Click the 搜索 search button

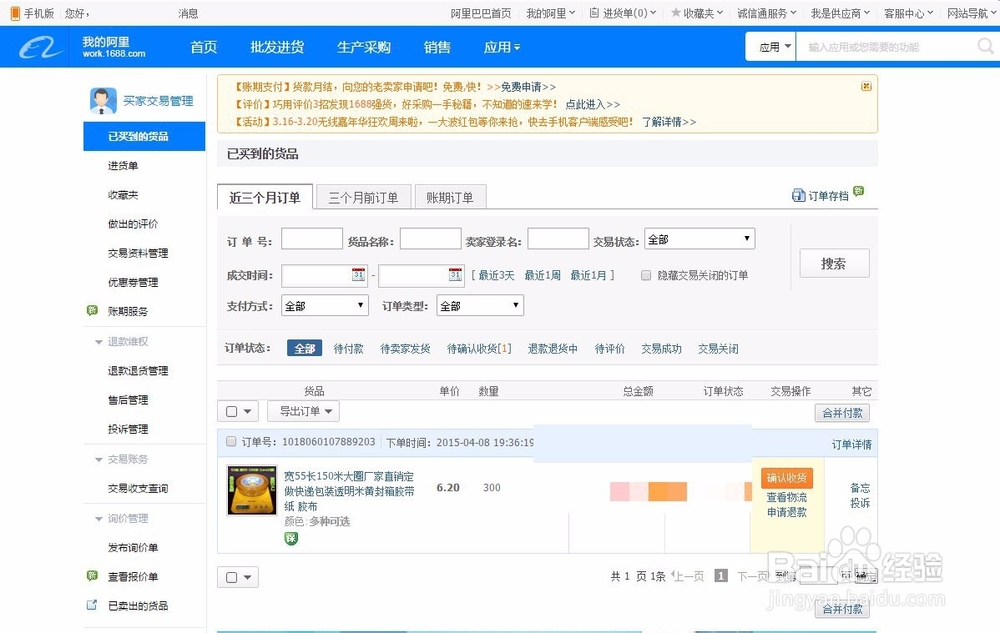[834, 263]
